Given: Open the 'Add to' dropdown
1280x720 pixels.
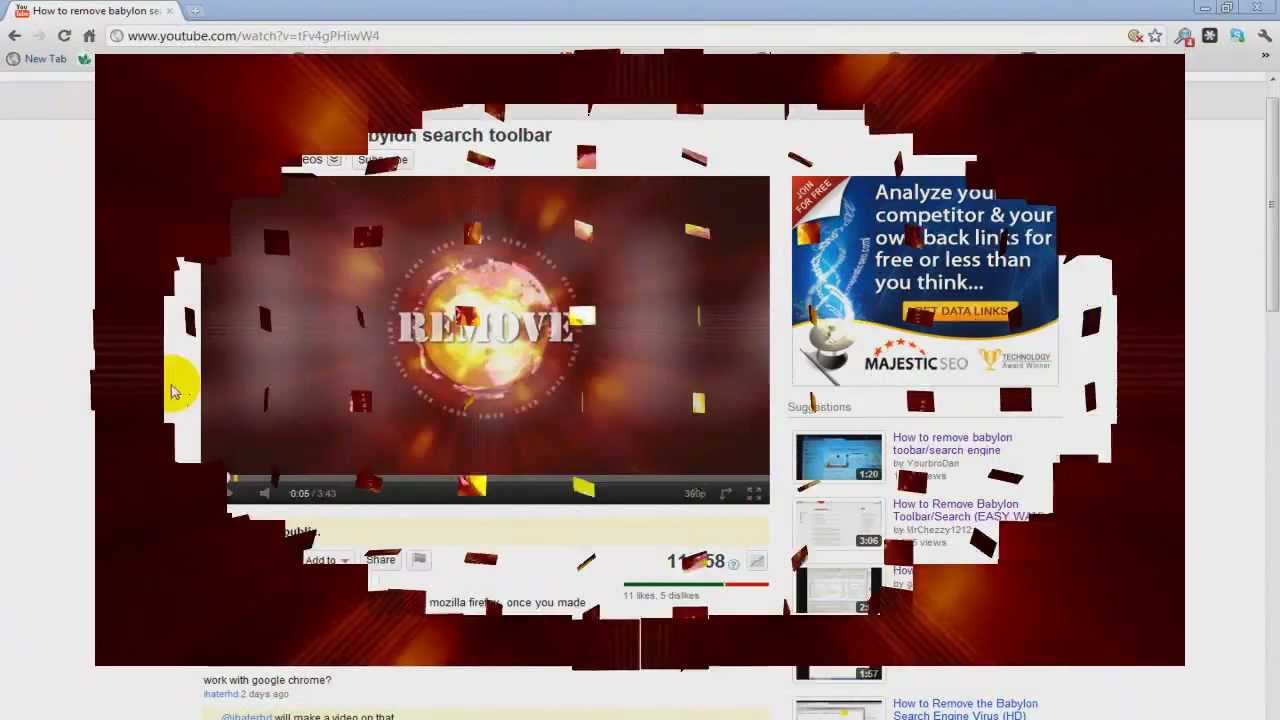Looking at the screenshot, I should (327, 560).
